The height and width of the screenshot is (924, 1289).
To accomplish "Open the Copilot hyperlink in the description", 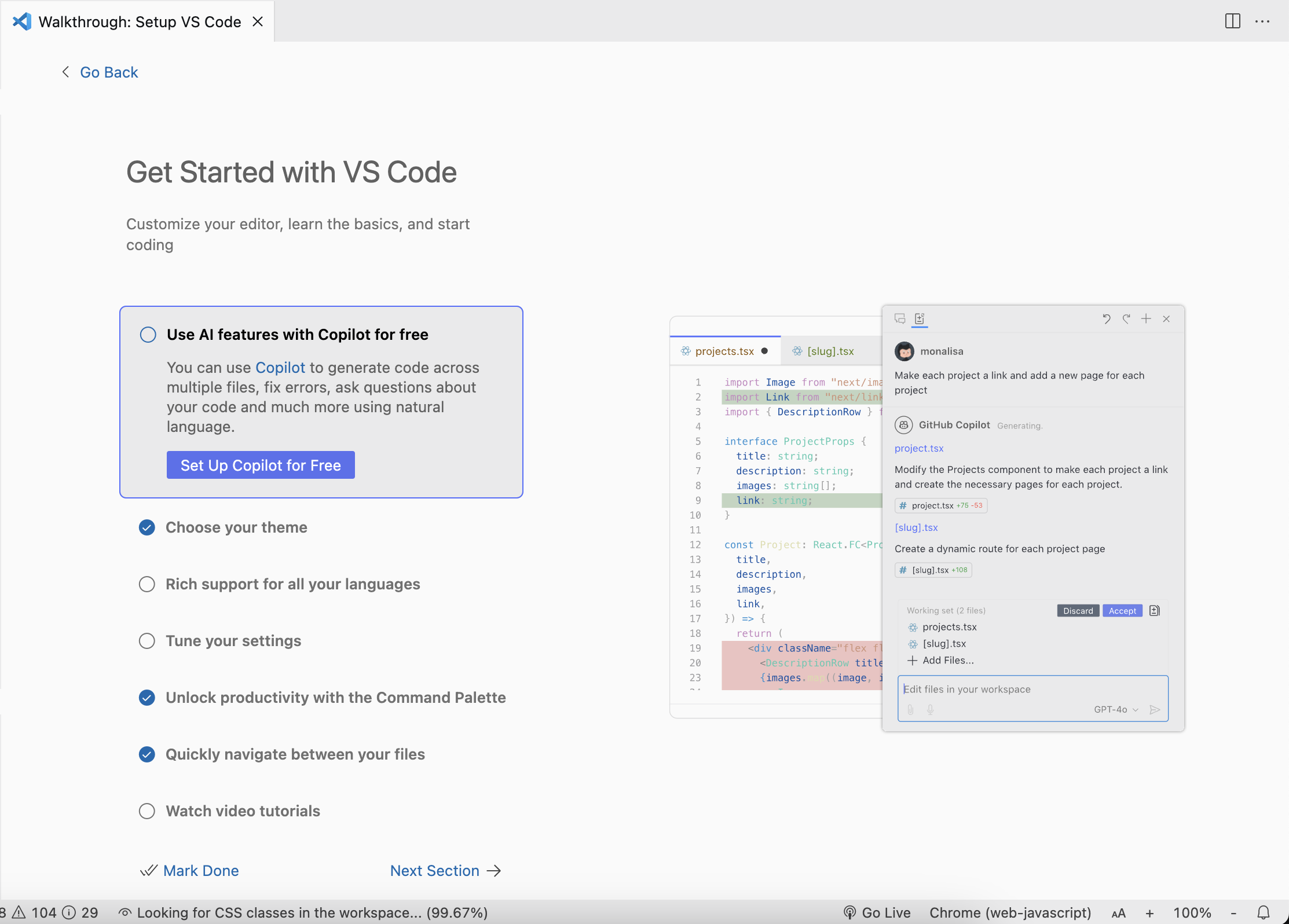I will tap(280, 368).
